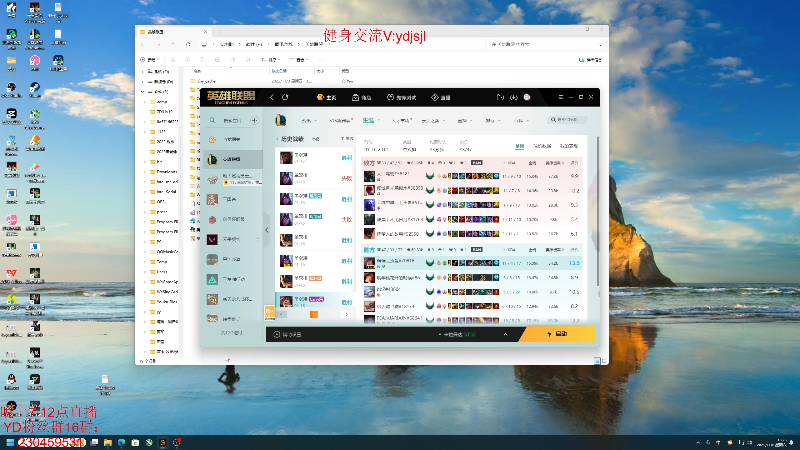The width and height of the screenshot is (800, 450).
Task: Click the Cut icon in Explorer toolbar
Action: coord(173,60)
